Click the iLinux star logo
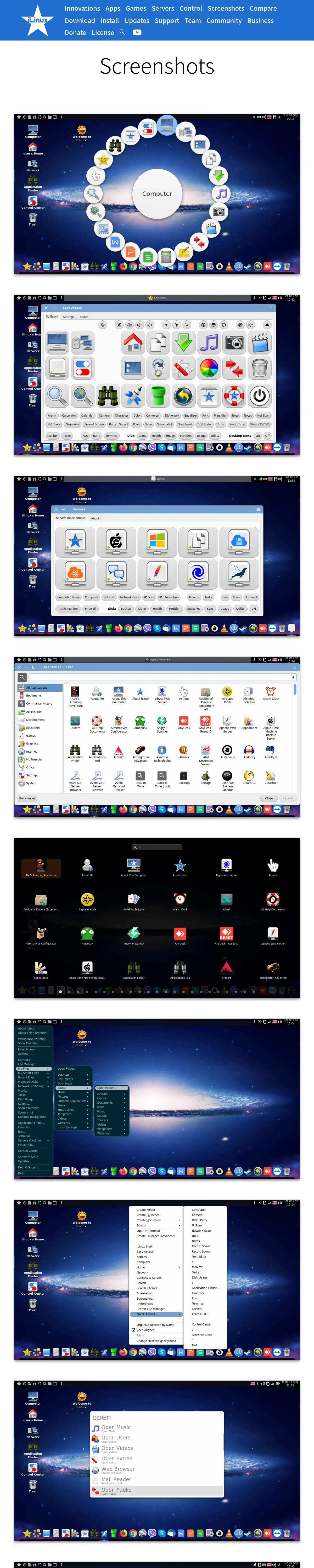The width and height of the screenshot is (314, 1568). click(38, 20)
